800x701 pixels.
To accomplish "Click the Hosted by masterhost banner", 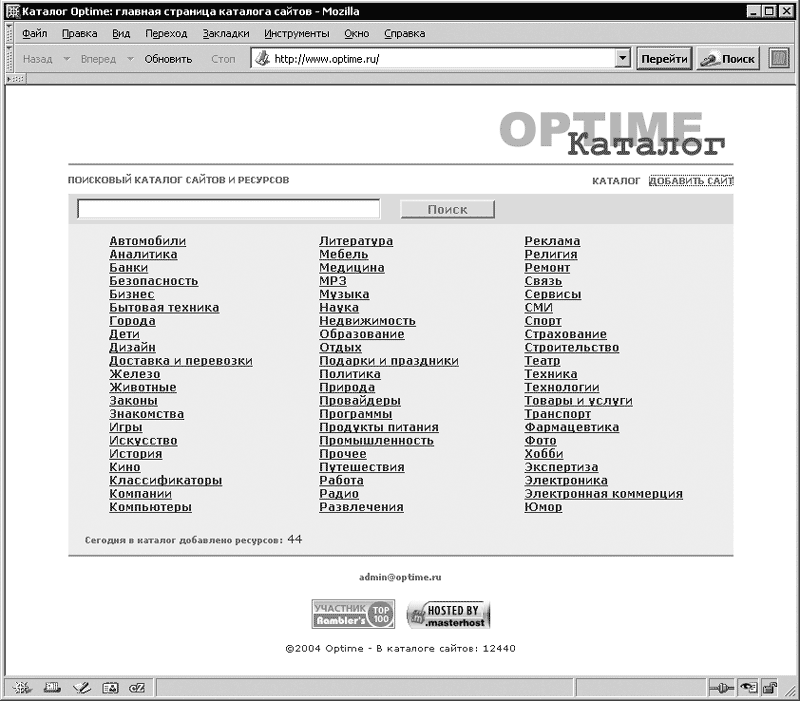I will tap(447, 615).
